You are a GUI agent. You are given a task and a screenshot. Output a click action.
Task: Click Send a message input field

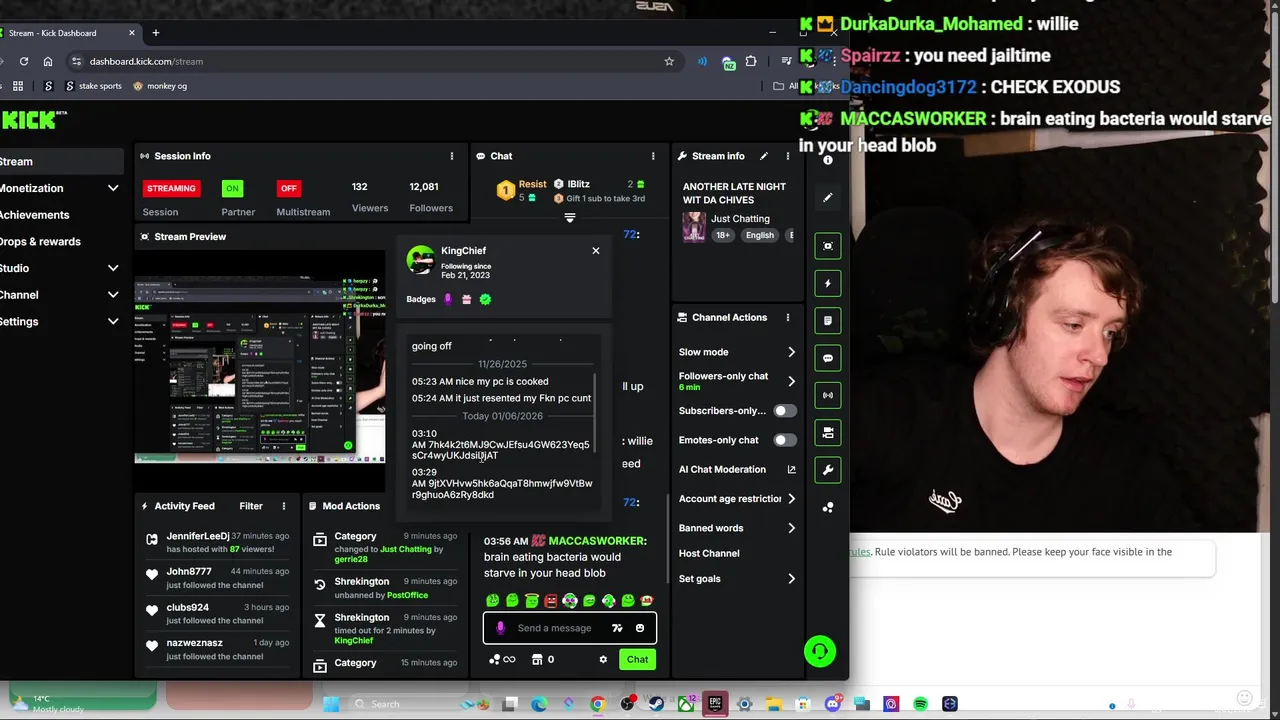tap(555, 628)
